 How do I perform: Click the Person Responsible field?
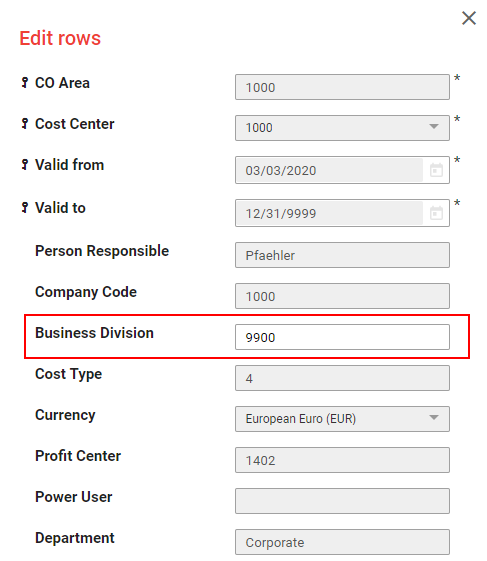(x=342, y=255)
